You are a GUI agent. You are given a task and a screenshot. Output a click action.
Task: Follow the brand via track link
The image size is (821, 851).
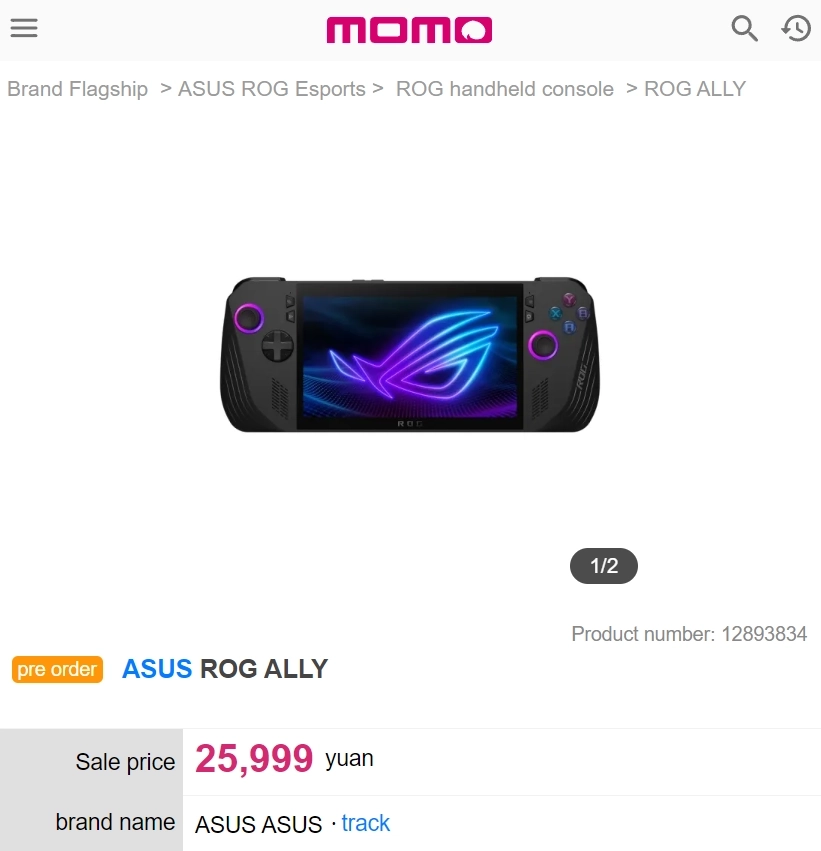pos(365,823)
